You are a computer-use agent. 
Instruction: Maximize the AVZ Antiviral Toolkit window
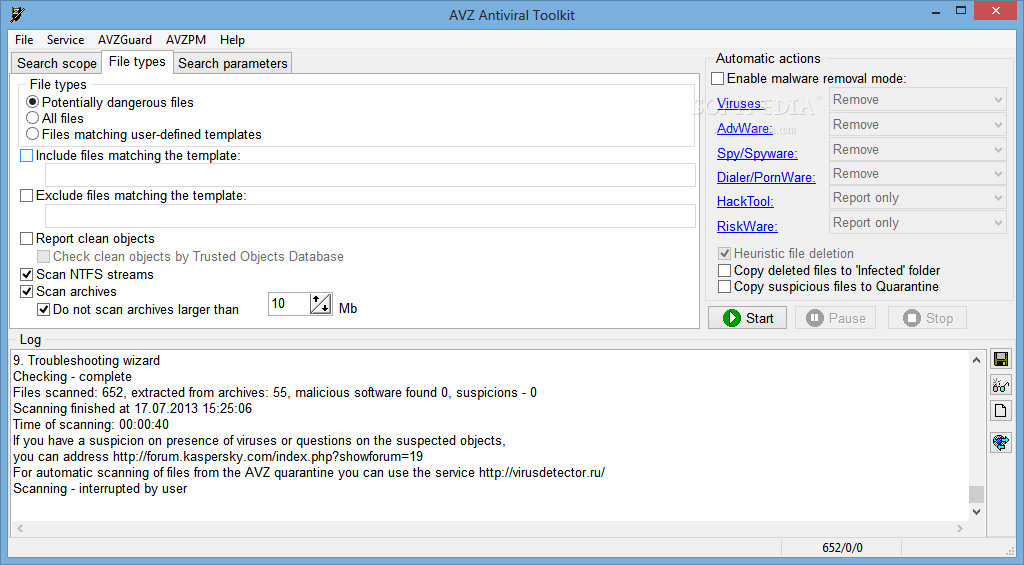tap(961, 11)
